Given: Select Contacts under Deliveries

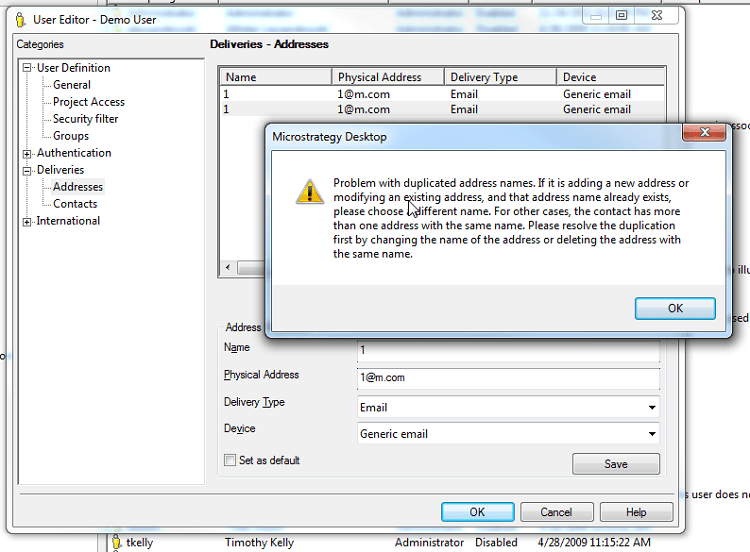Looking at the screenshot, I should pyautogui.click(x=75, y=204).
